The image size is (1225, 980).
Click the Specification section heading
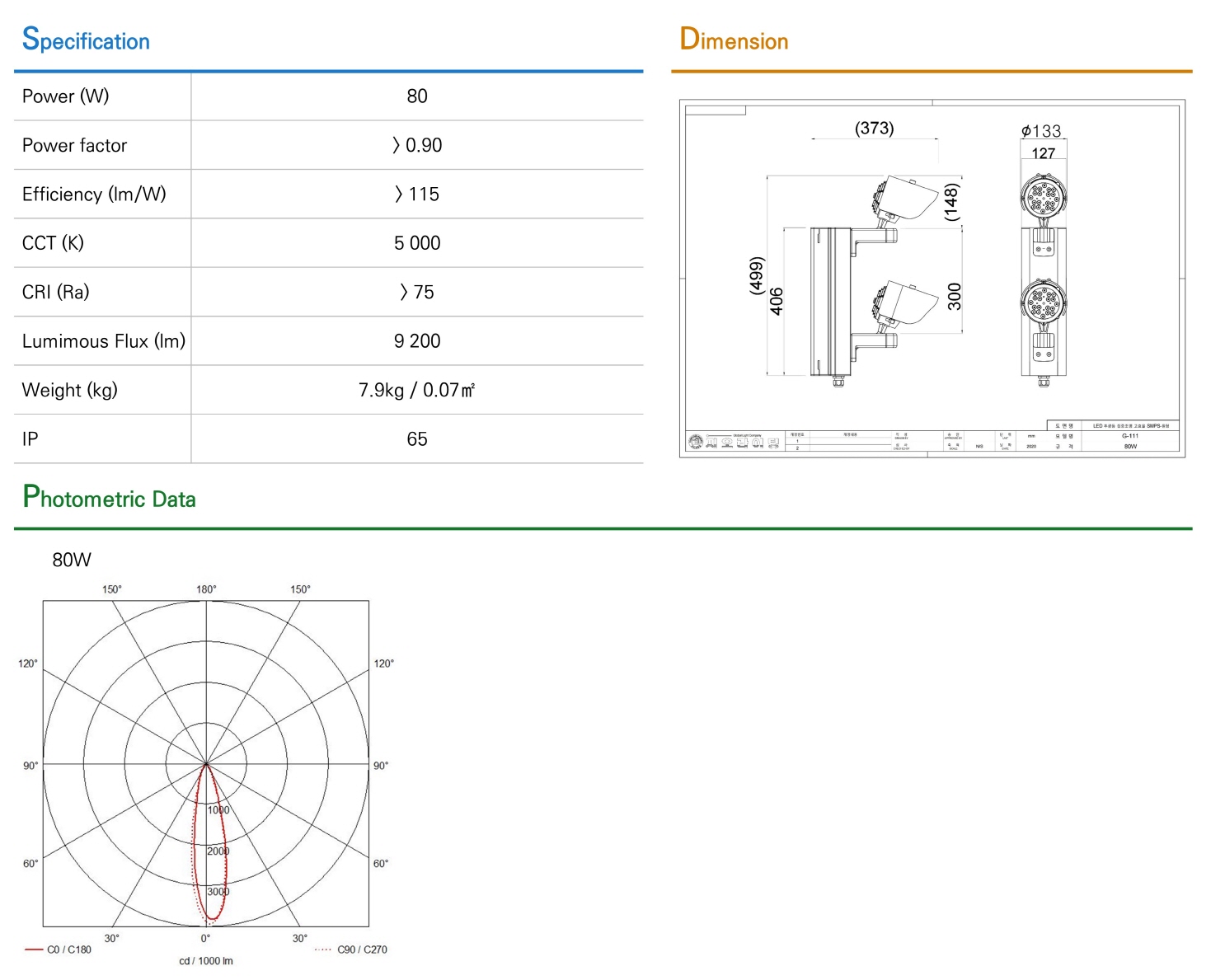tap(86, 40)
